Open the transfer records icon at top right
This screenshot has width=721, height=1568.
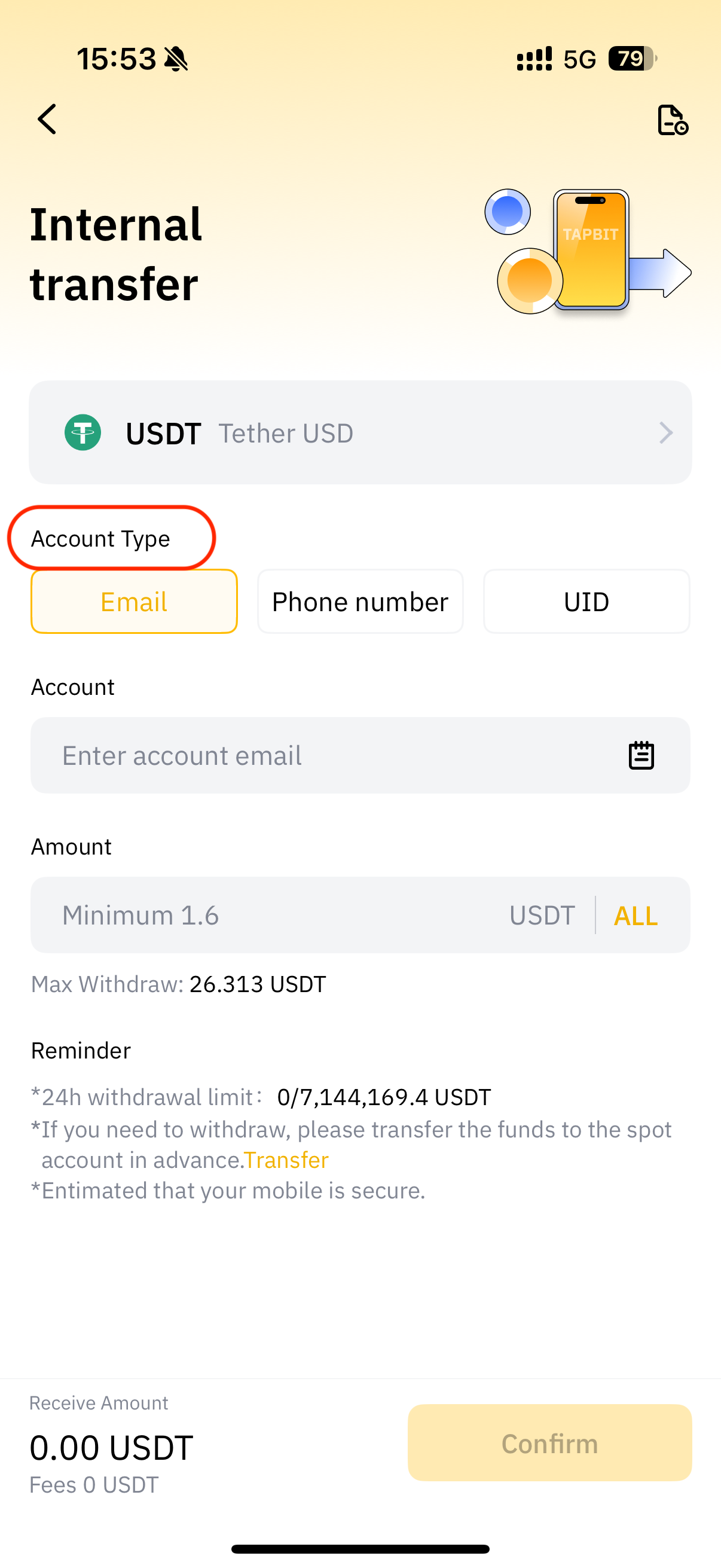pyautogui.click(x=673, y=120)
